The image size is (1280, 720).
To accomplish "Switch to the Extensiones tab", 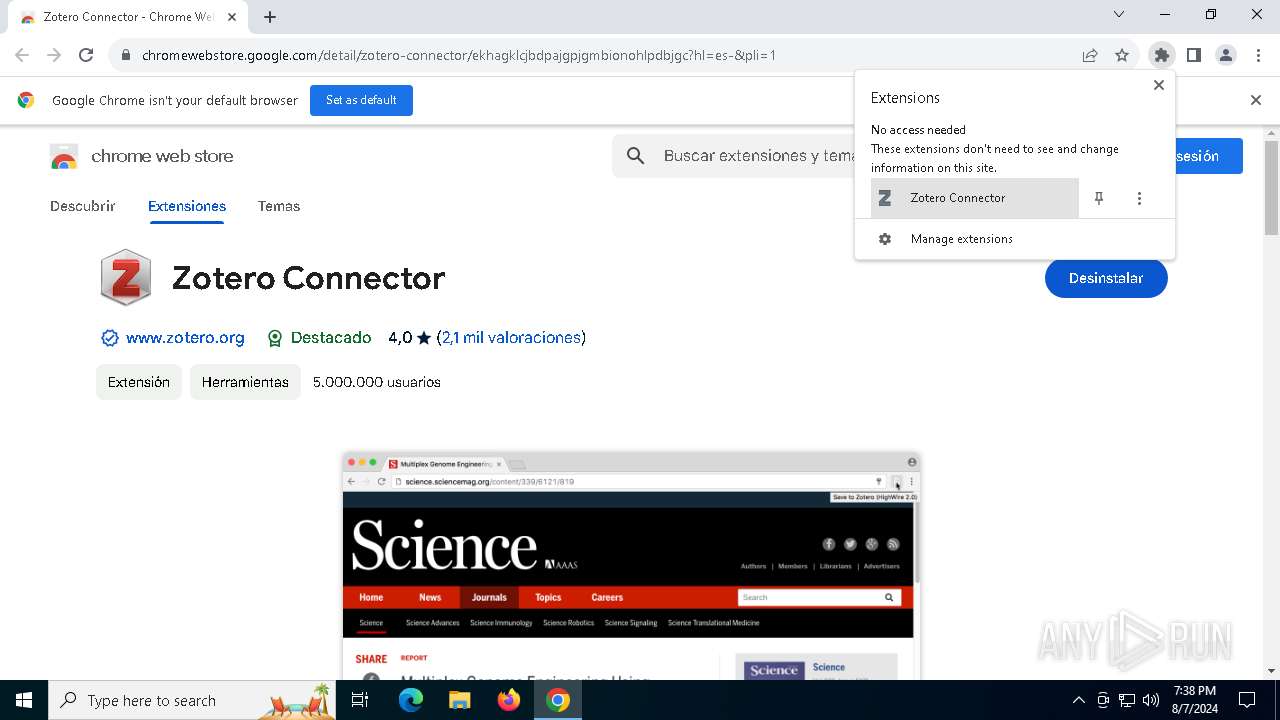I will [187, 206].
